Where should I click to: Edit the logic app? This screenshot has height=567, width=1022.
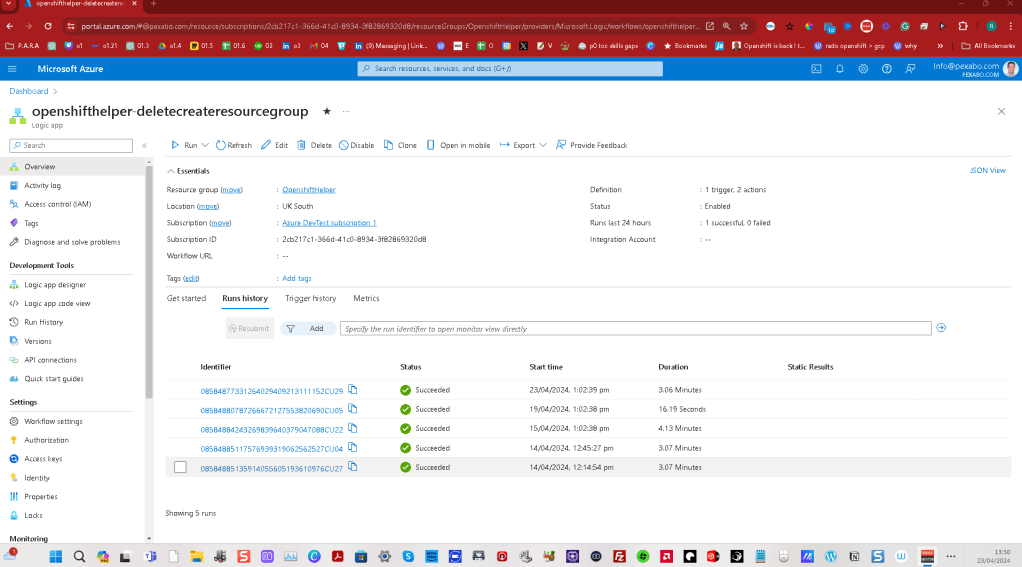pyautogui.click(x=274, y=145)
